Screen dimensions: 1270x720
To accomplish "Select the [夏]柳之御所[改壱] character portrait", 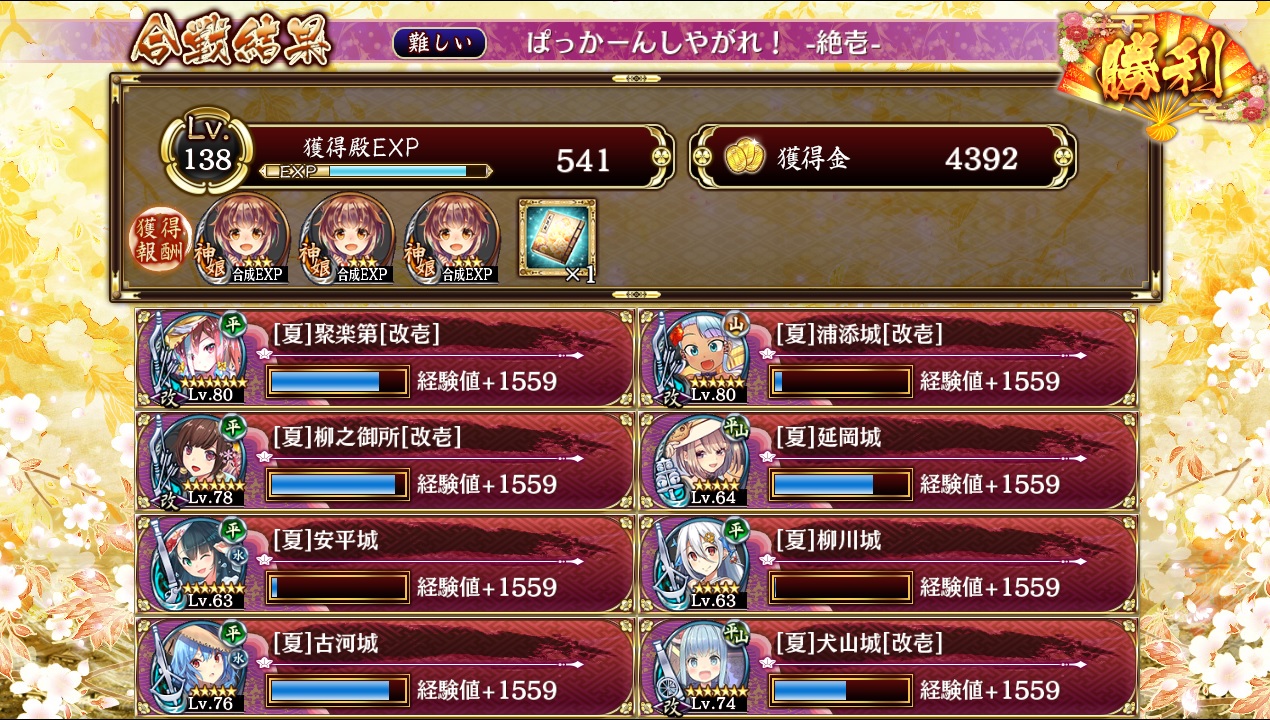I will coord(200,460).
